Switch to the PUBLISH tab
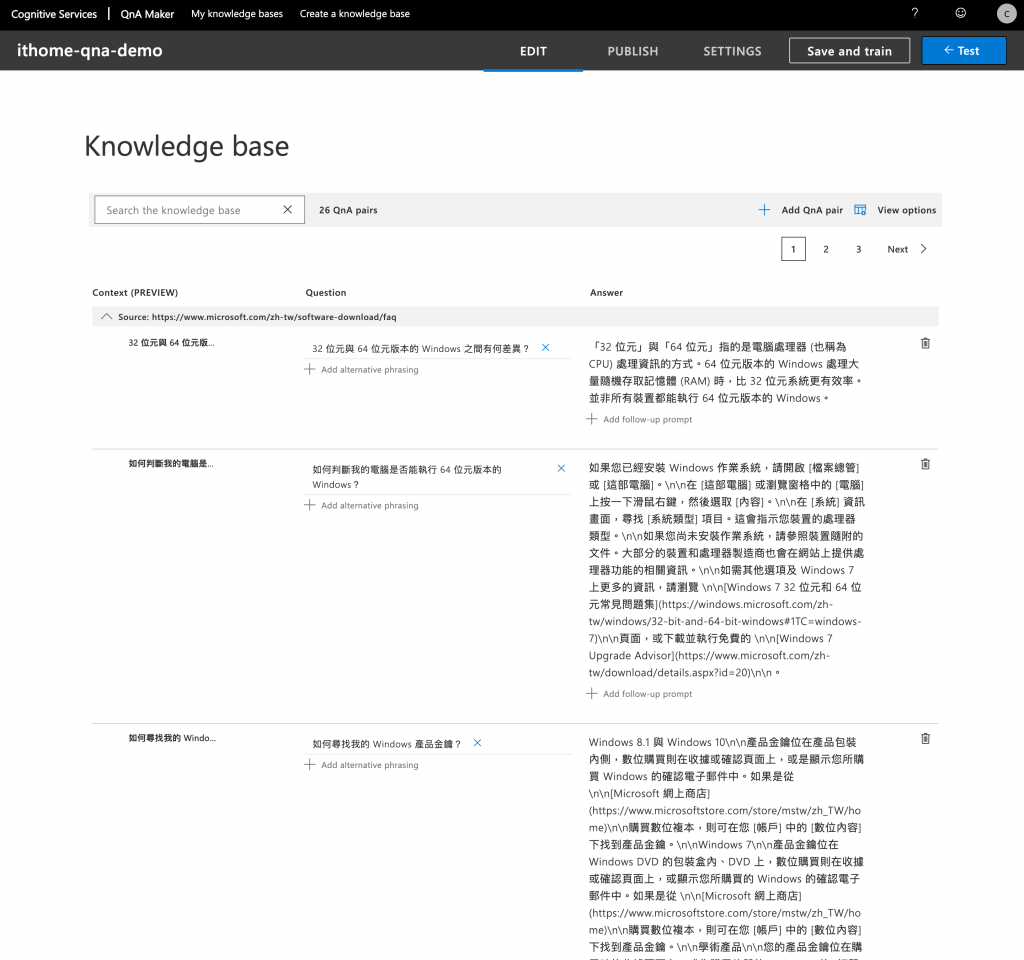This screenshot has height=960, width=1024. [x=633, y=51]
